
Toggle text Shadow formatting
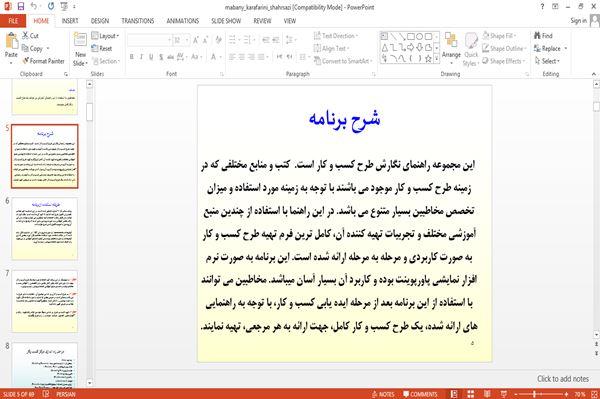161,57
